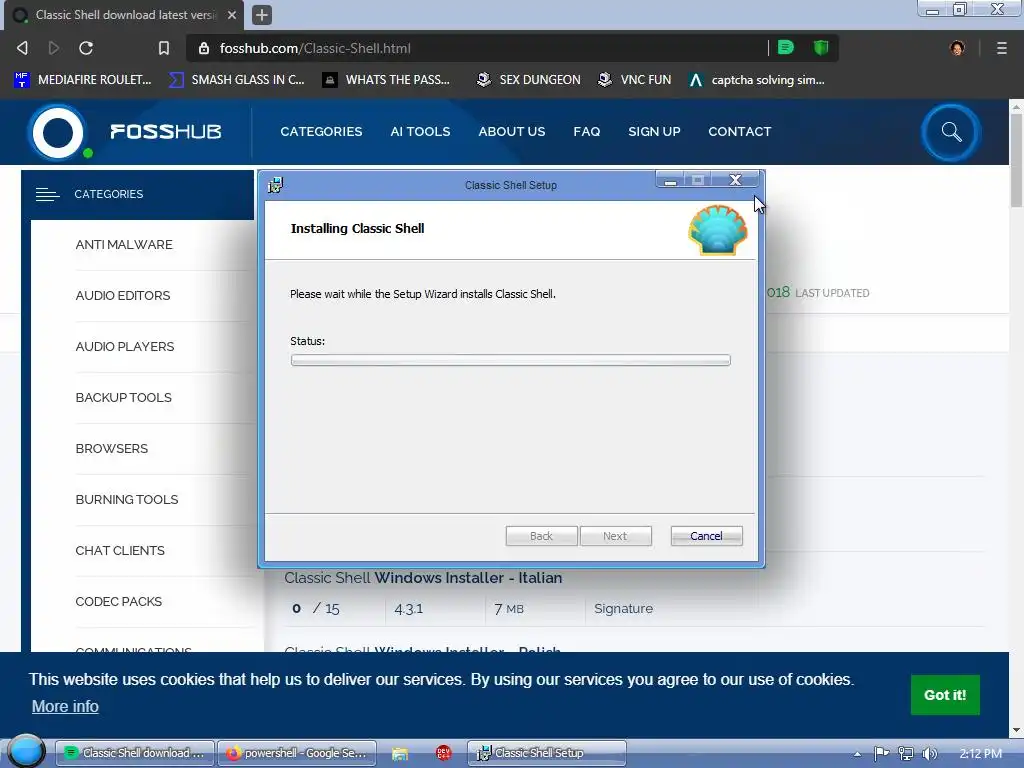Click the 2:12 PM taskbar clock
The width and height of the screenshot is (1024, 768).
pos(980,754)
